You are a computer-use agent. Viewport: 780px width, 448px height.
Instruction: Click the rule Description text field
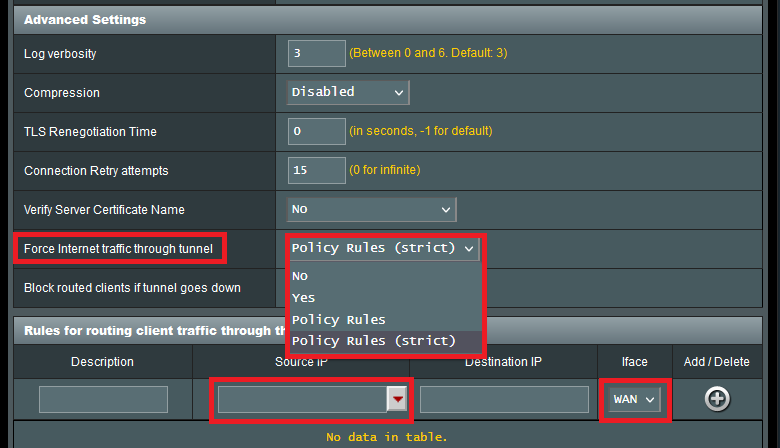(103, 400)
